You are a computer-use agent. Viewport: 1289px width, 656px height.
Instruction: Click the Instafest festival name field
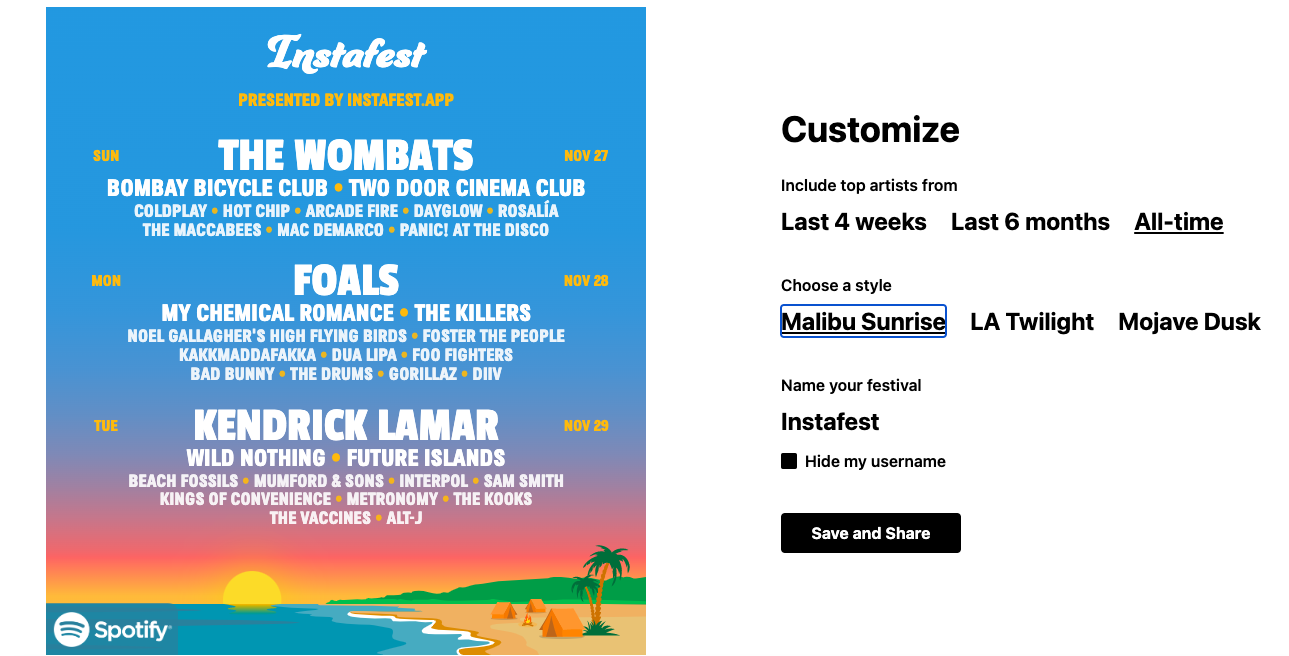point(830,422)
